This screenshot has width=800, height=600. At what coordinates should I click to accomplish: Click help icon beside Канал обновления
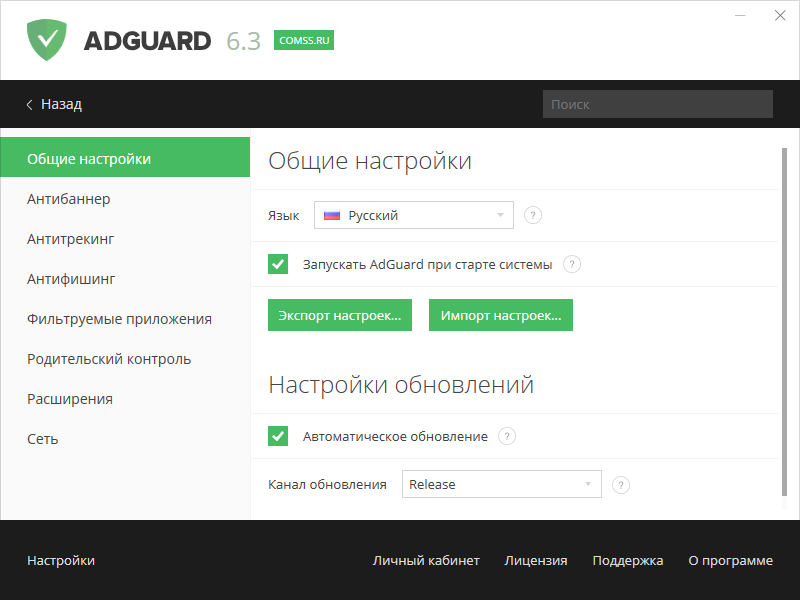[x=620, y=485]
